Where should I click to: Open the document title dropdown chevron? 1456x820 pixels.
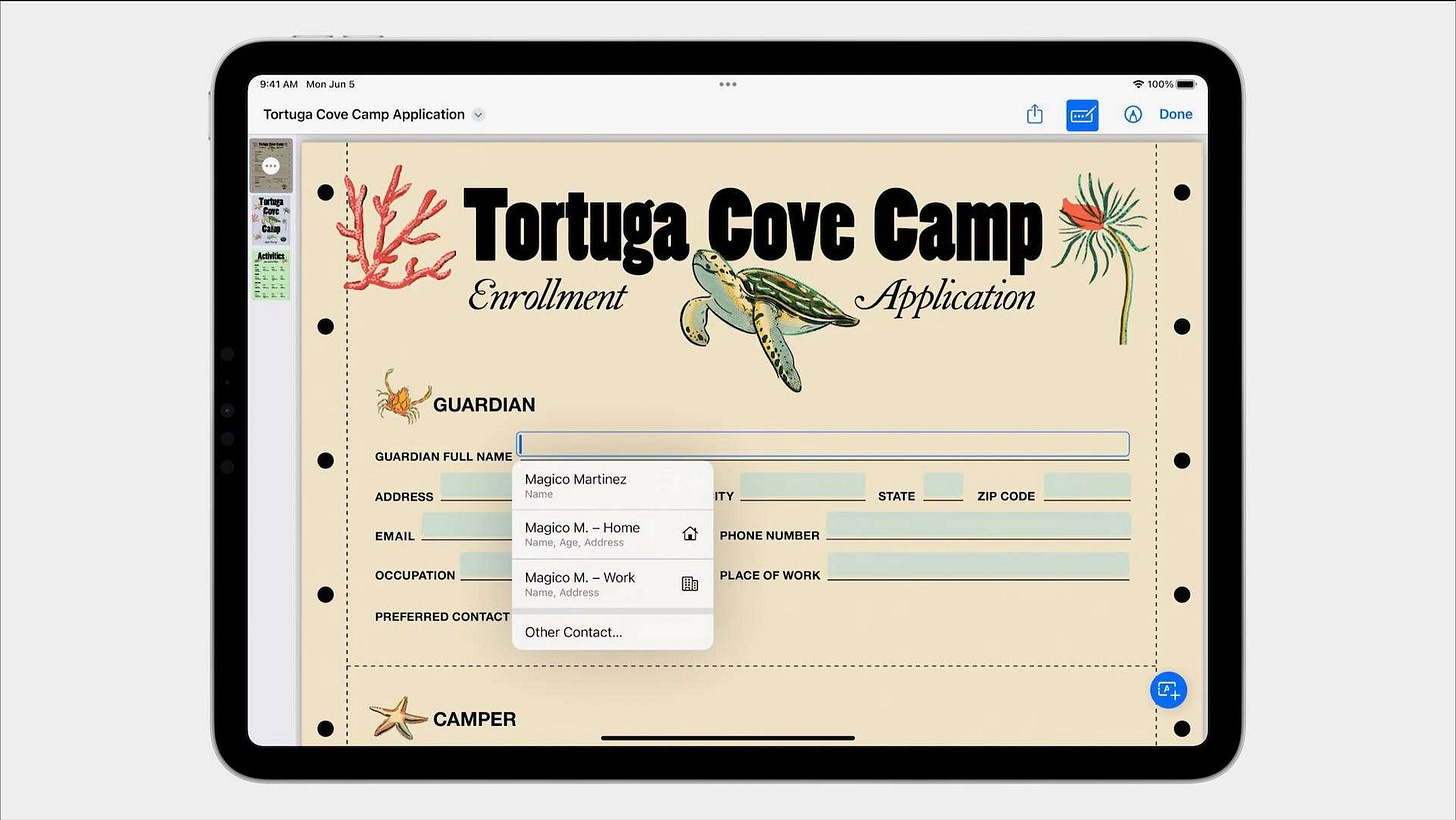pyautogui.click(x=478, y=115)
